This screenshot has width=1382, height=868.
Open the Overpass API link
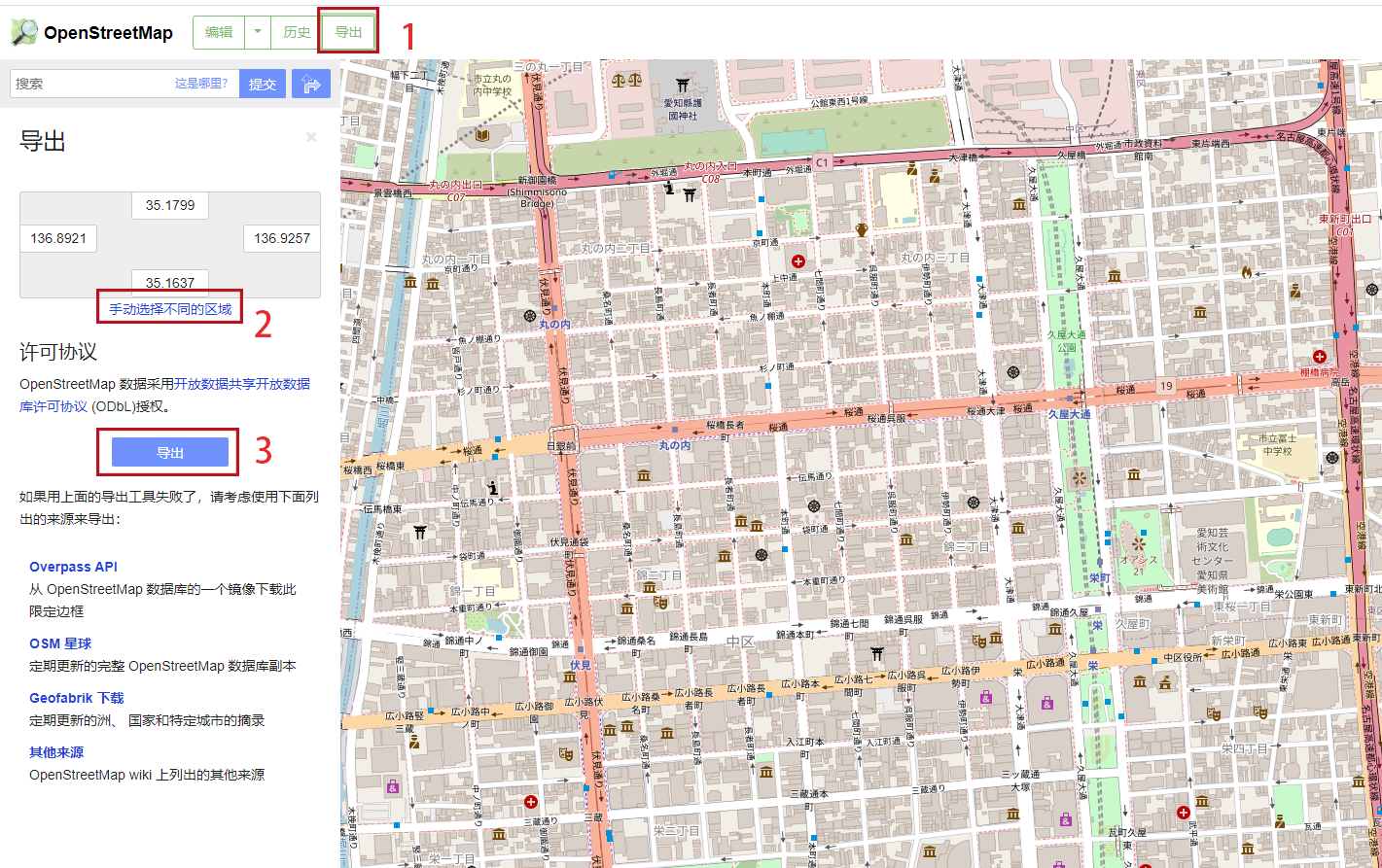[73, 567]
